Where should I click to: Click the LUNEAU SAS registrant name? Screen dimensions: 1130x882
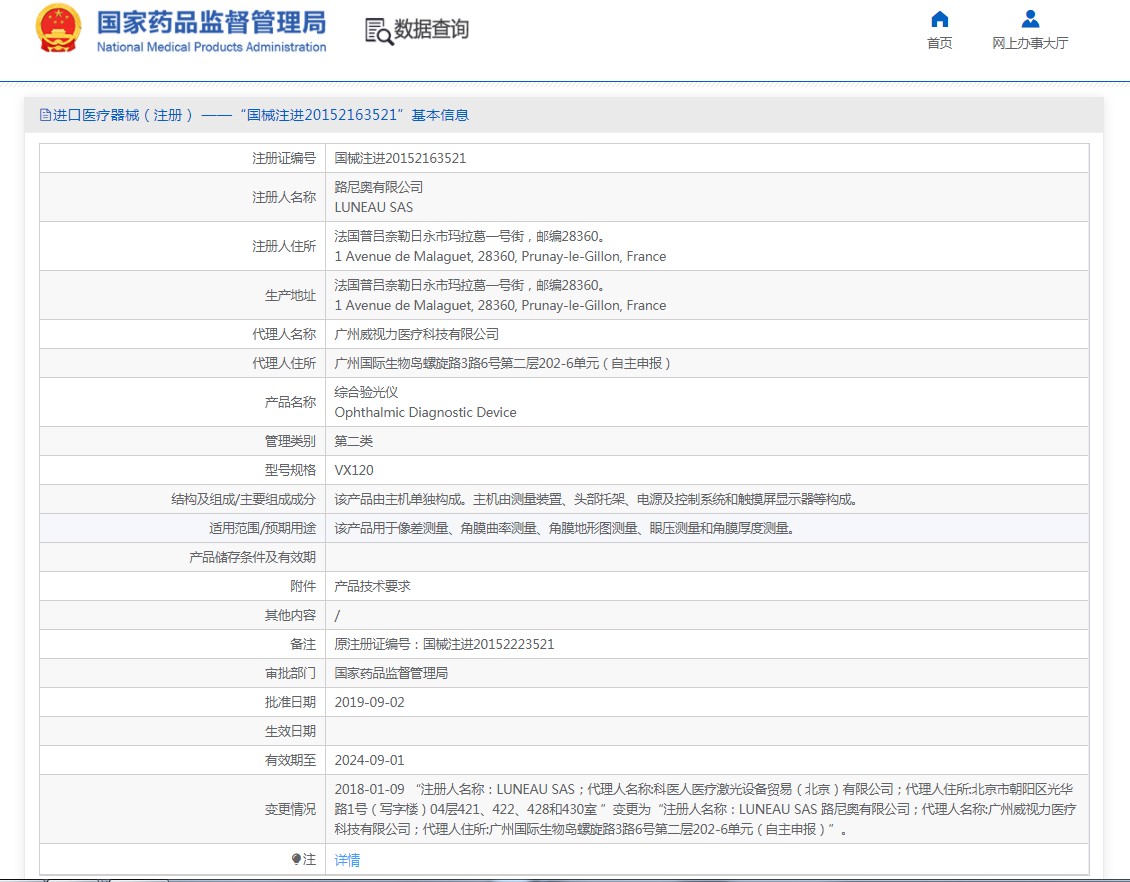pos(373,208)
